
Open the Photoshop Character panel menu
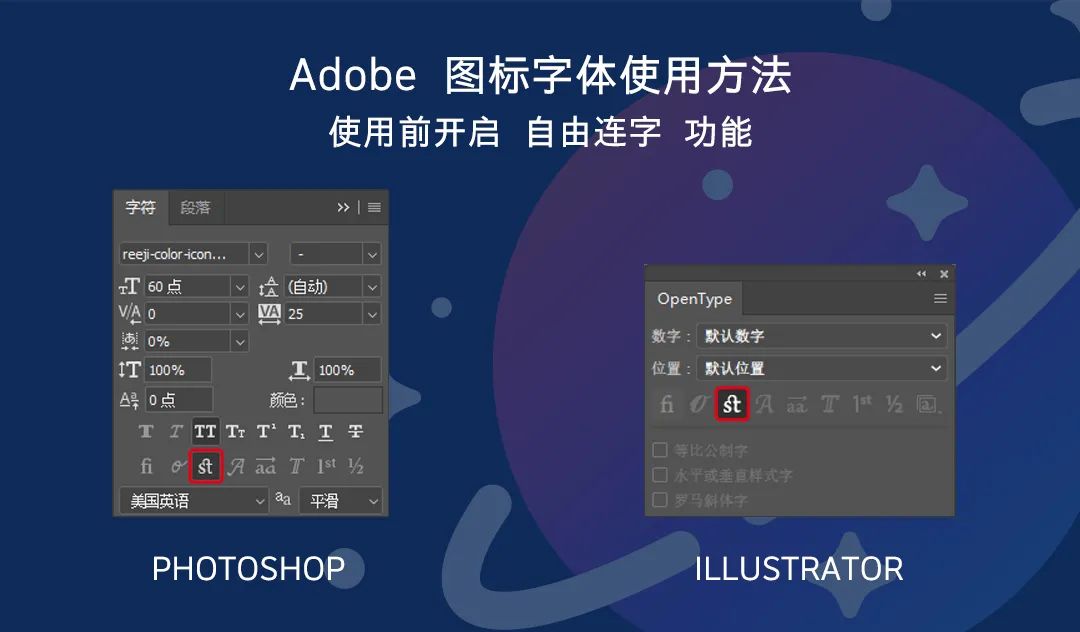click(x=374, y=207)
